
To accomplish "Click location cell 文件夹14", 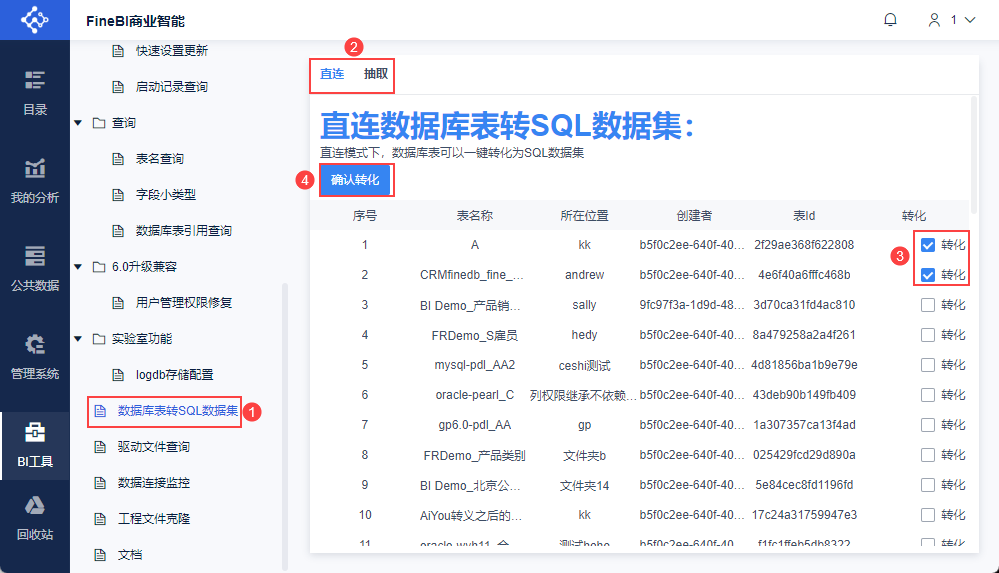I will pyautogui.click(x=584, y=486).
